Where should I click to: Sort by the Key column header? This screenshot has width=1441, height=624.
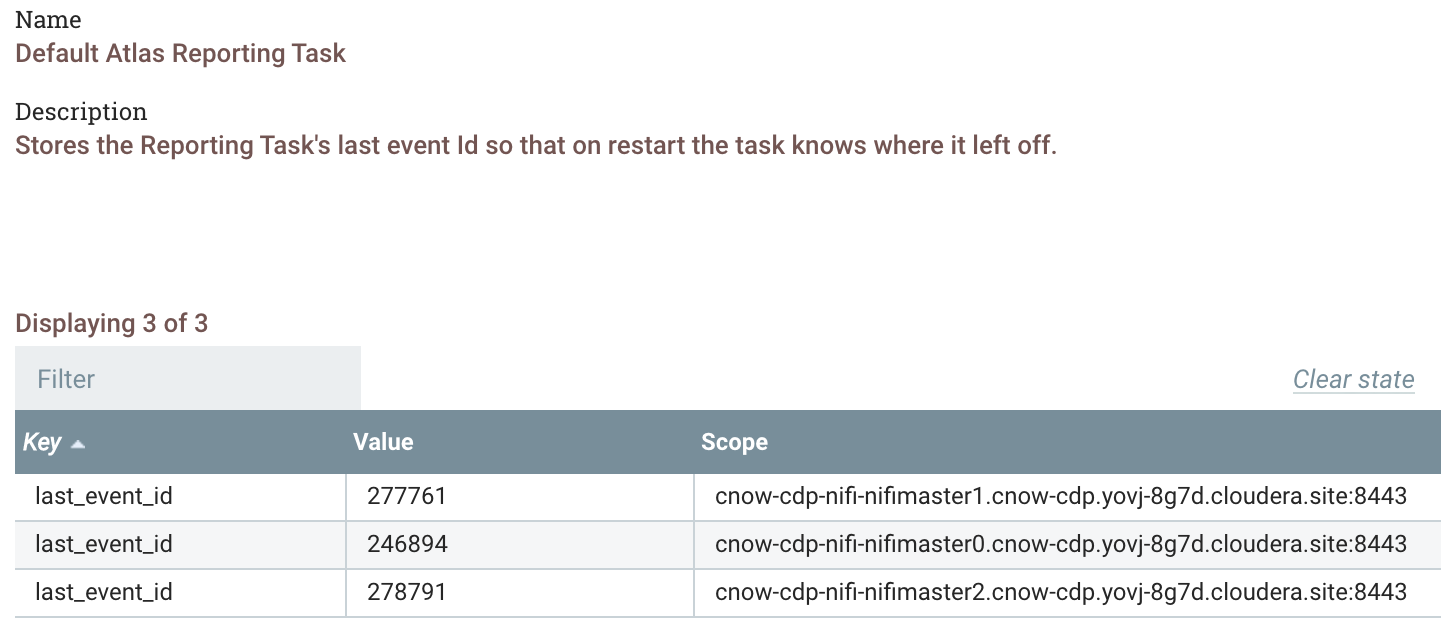(x=42, y=442)
